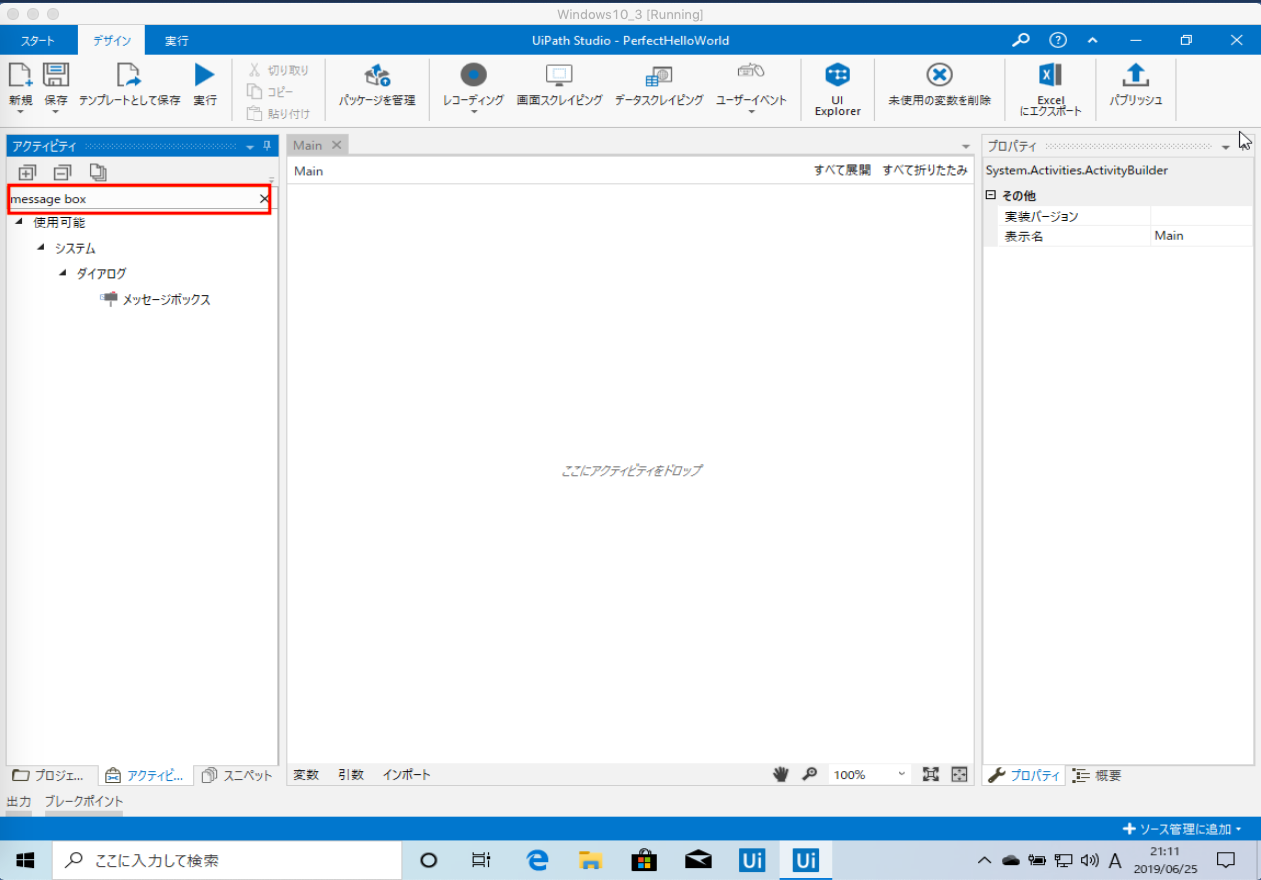The width and height of the screenshot is (1261, 880).
Task: Click the 実装バージョン value field
Action: (1202, 216)
